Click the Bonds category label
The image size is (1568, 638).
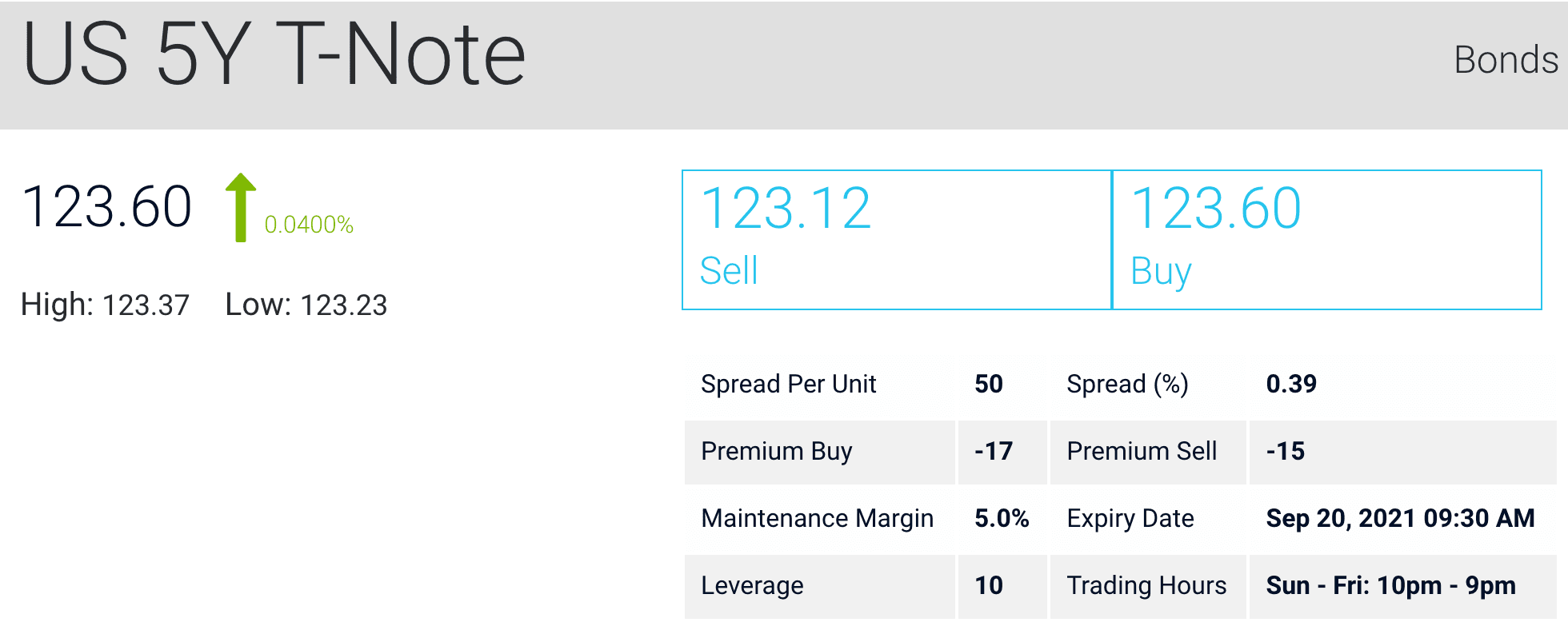point(1505,60)
